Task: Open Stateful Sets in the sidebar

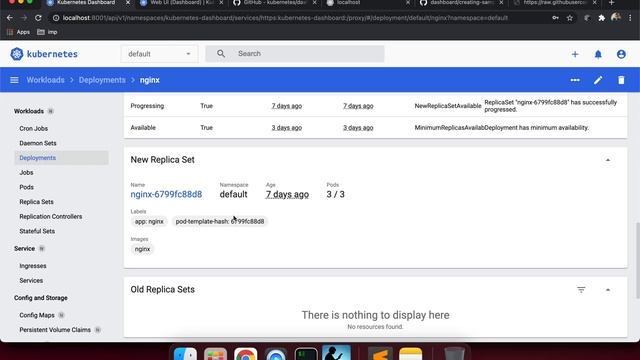Action: (x=37, y=231)
